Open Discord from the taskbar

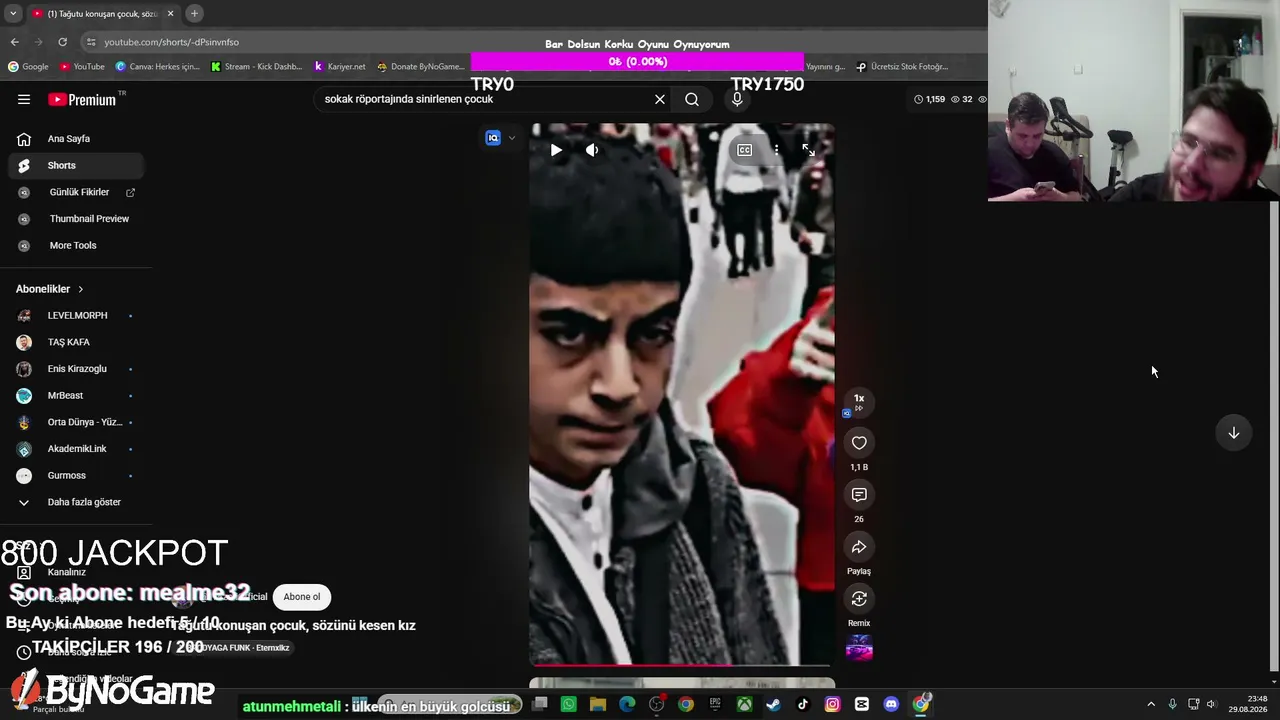click(891, 705)
